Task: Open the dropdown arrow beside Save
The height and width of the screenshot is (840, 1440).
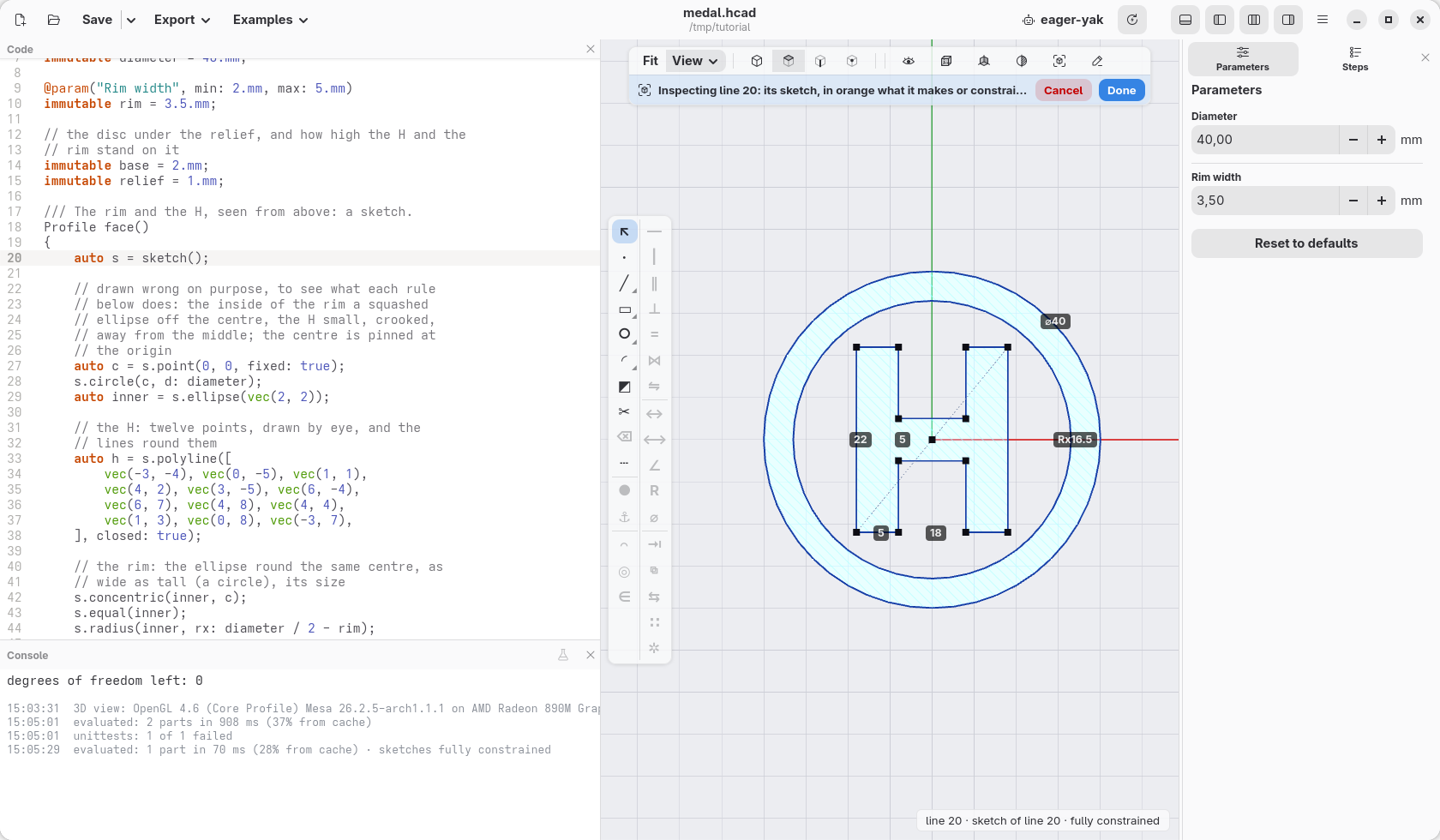Action: 130,20
